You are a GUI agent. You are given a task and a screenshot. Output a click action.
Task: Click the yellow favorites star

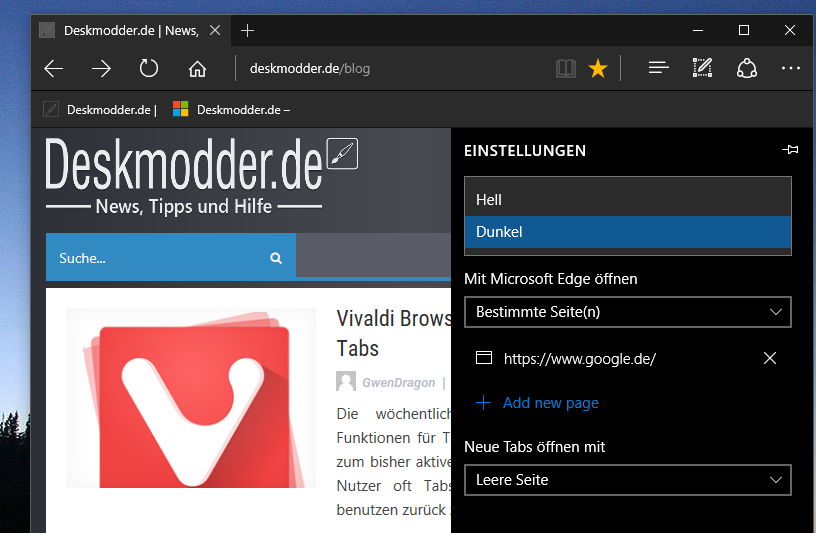(598, 68)
